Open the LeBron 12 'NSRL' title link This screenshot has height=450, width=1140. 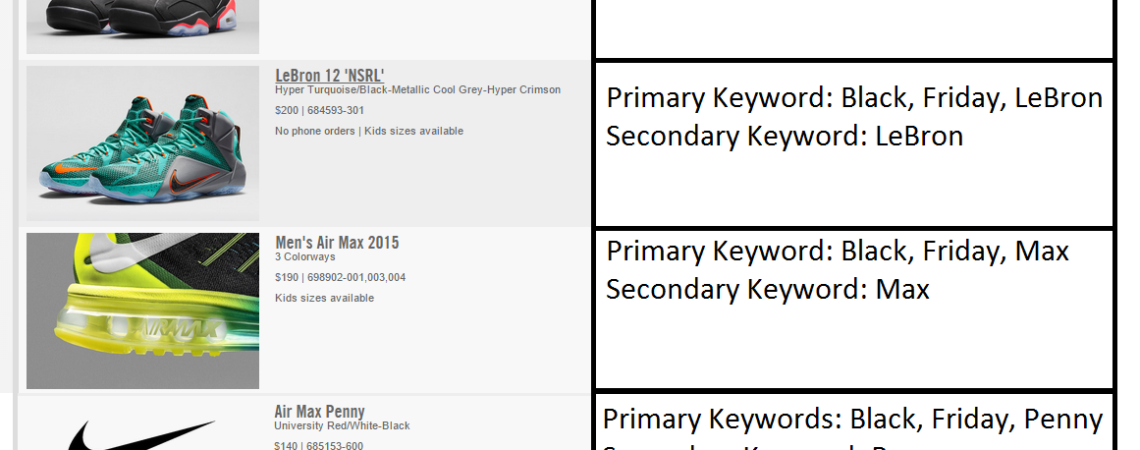click(x=329, y=76)
